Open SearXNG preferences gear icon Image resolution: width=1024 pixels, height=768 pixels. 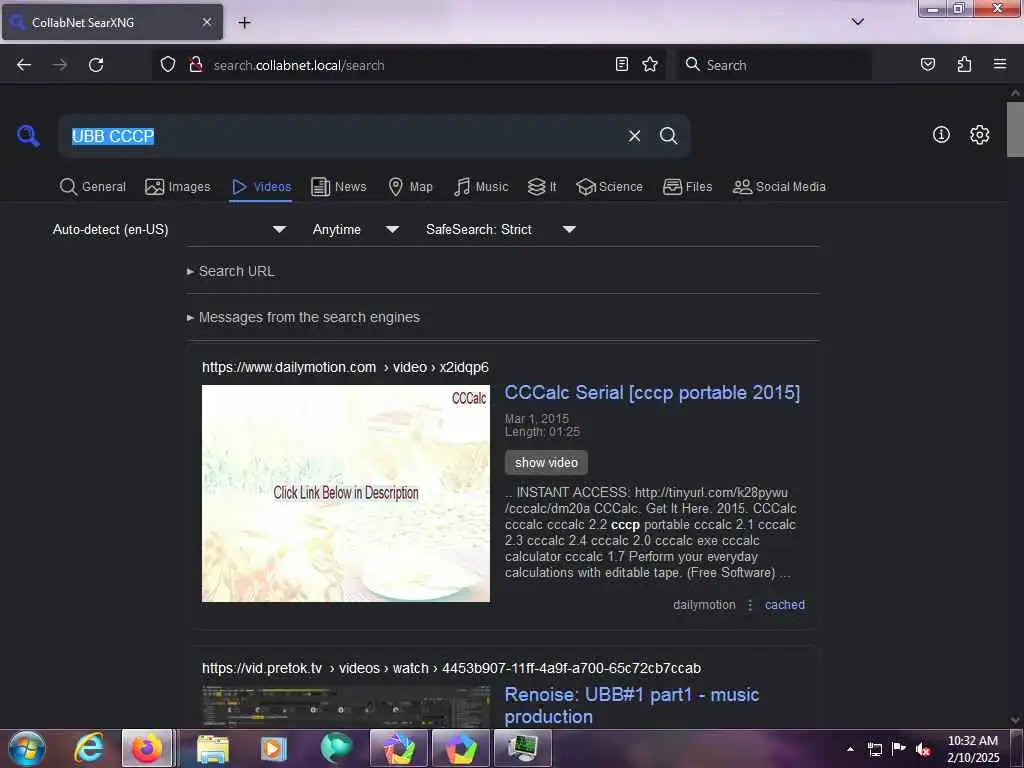(979, 135)
